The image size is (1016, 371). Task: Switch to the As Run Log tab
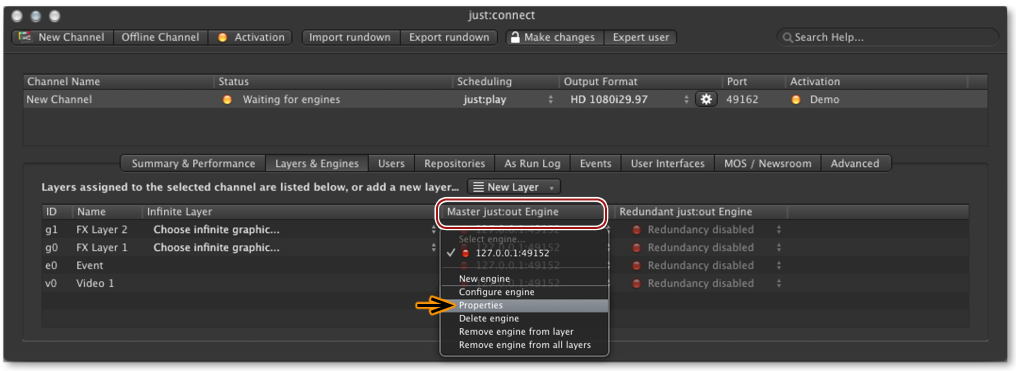click(533, 164)
